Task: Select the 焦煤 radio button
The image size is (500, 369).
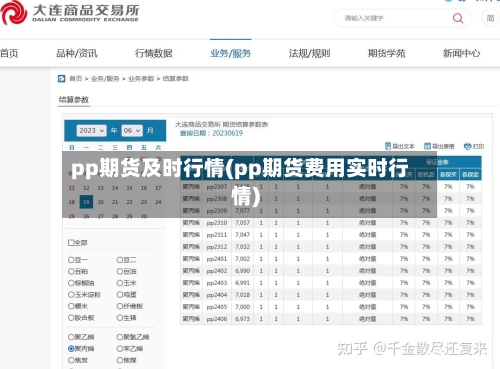Action: 120,360
